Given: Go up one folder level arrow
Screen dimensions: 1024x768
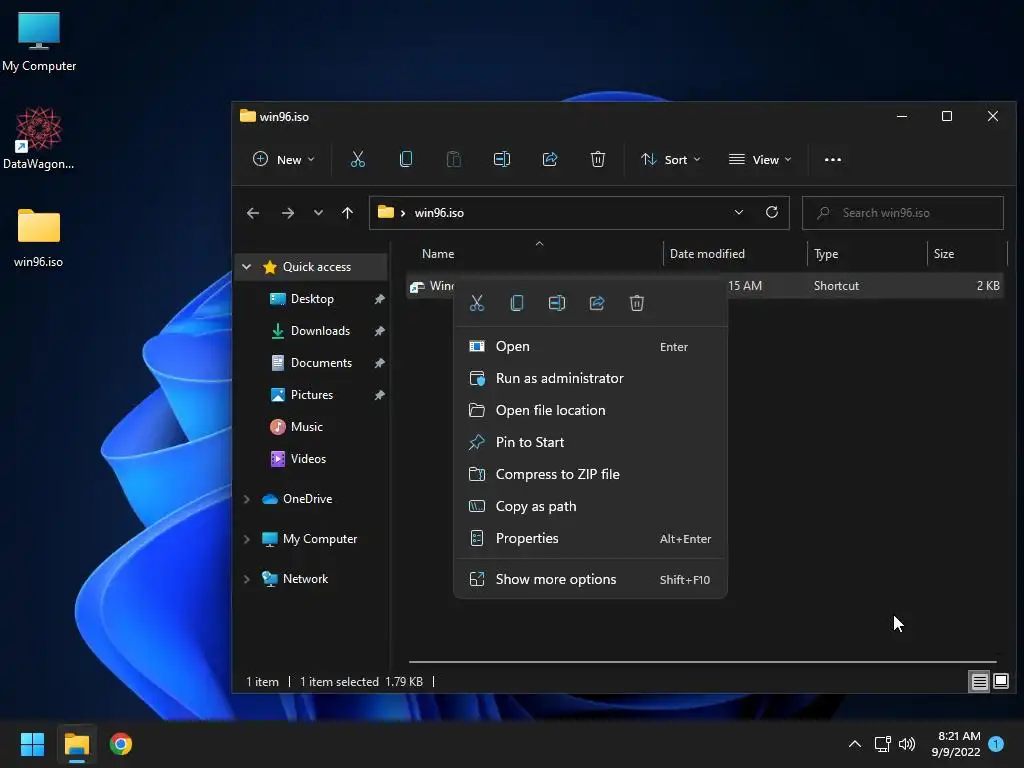Looking at the screenshot, I should point(347,213).
